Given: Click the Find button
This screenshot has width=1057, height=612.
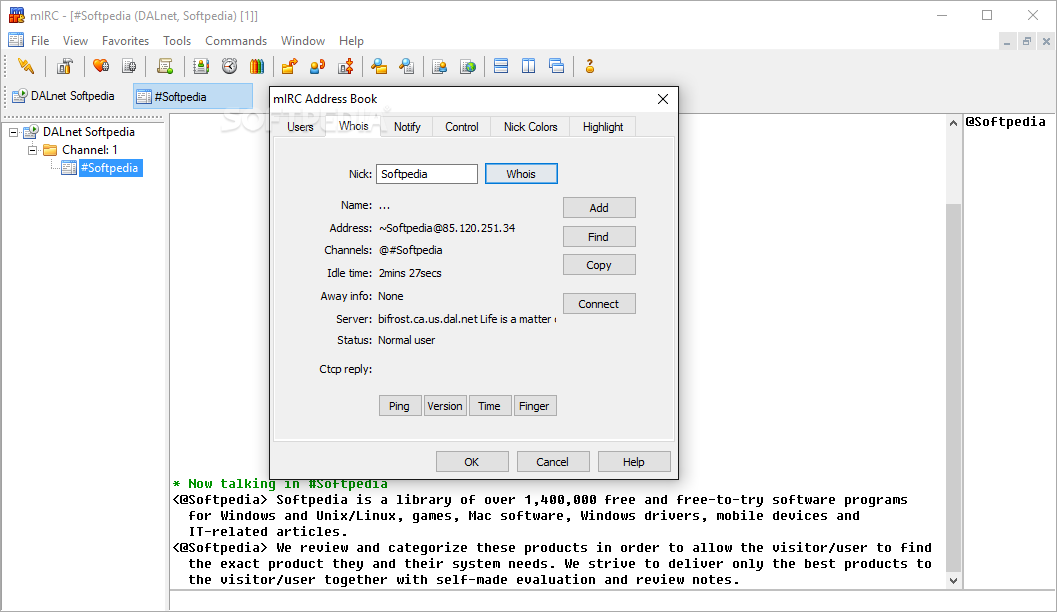Looking at the screenshot, I should [x=599, y=237].
